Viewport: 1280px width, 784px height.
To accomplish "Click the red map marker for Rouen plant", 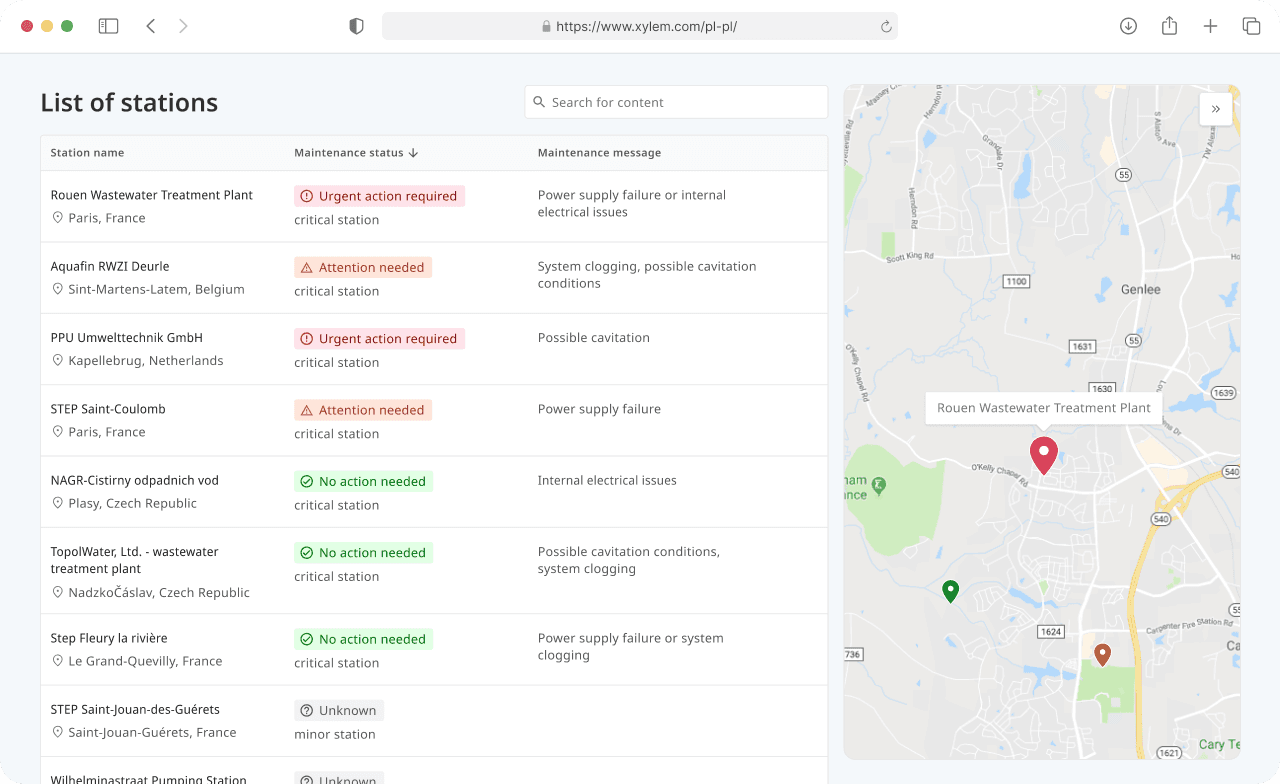I will point(1043,455).
